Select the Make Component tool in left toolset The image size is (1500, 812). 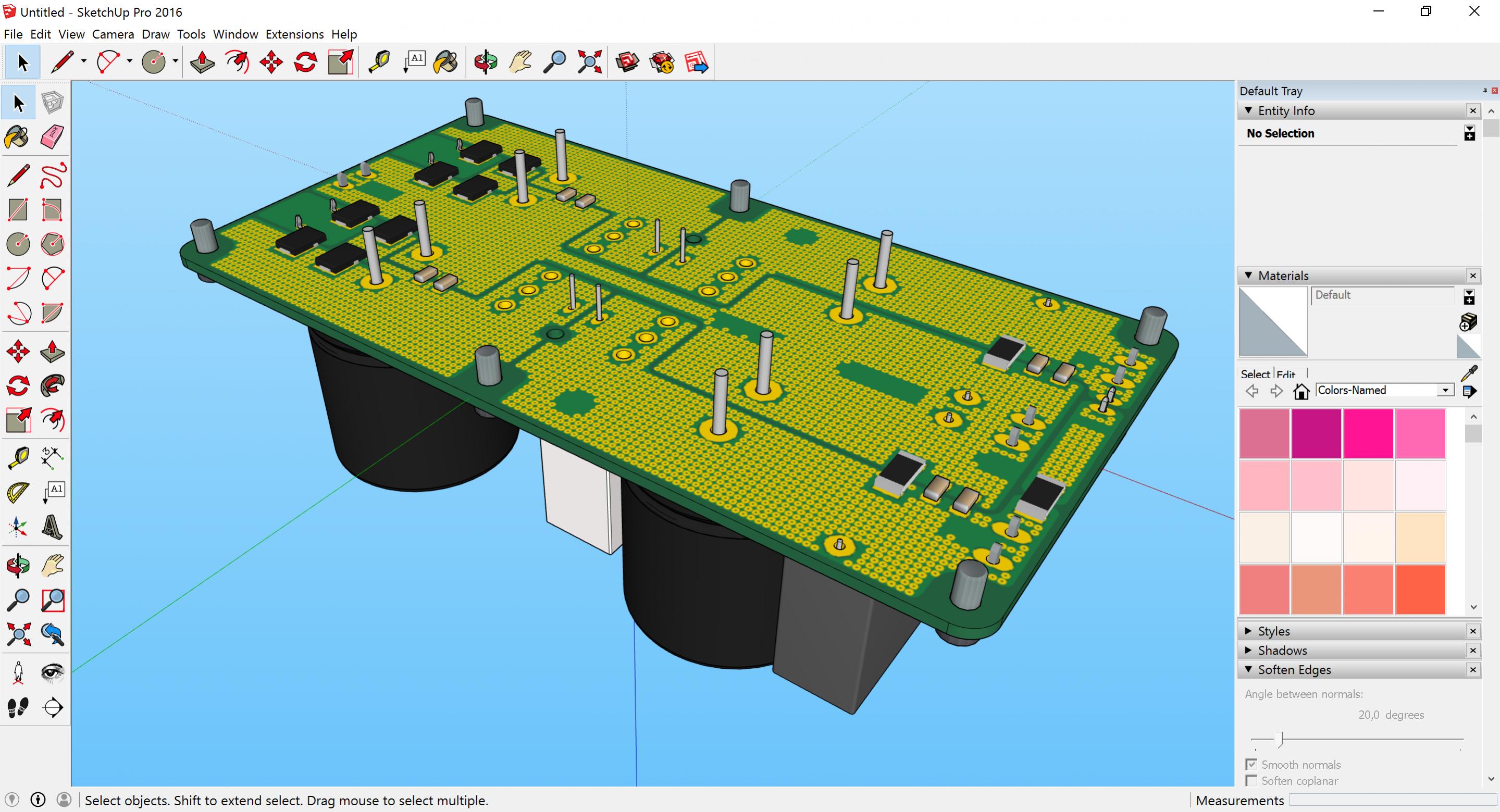point(53,103)
